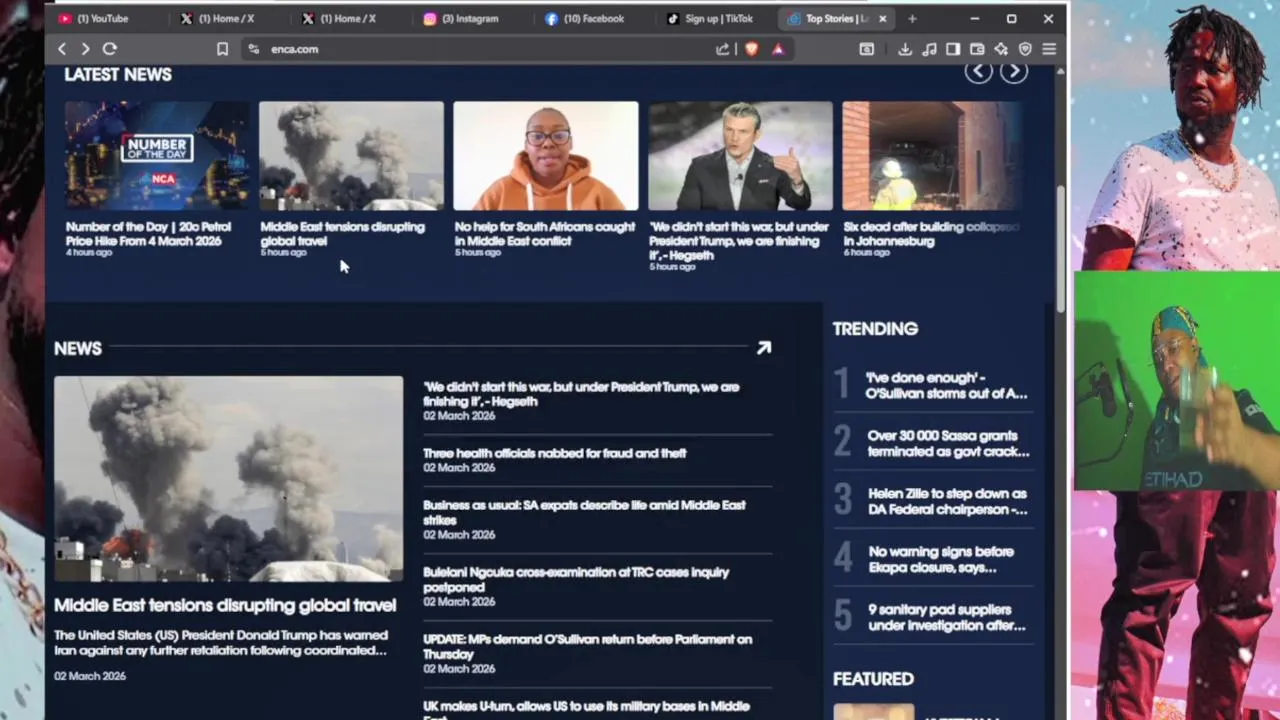Open the VPN shield icon
Image resolution: width=1280 pixels, height=720 pixels.
click(1025, 49)
